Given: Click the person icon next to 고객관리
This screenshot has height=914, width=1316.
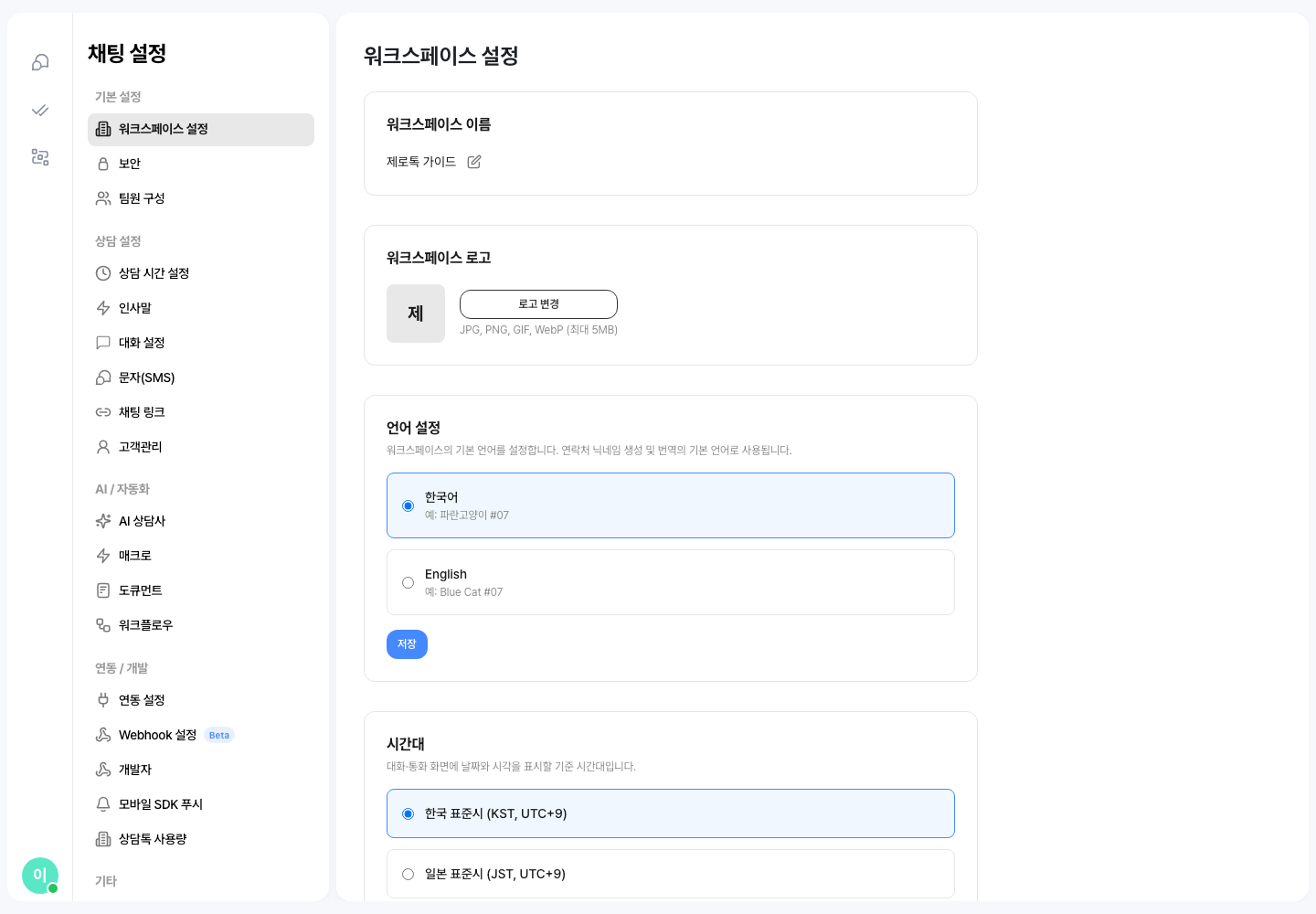Looking at the screenshot, I should click(x=103, y=447).
